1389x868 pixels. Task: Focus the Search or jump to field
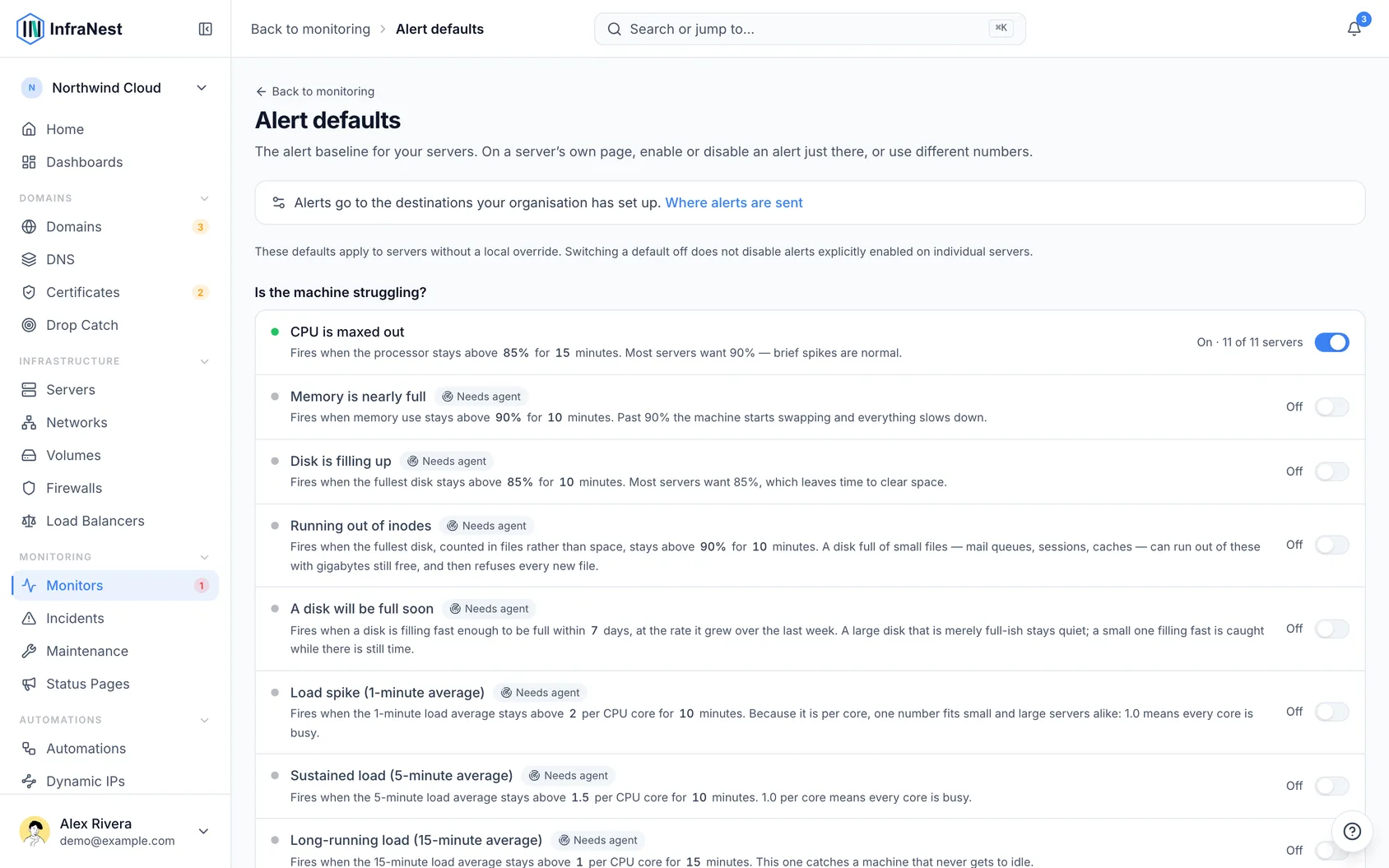810,29
